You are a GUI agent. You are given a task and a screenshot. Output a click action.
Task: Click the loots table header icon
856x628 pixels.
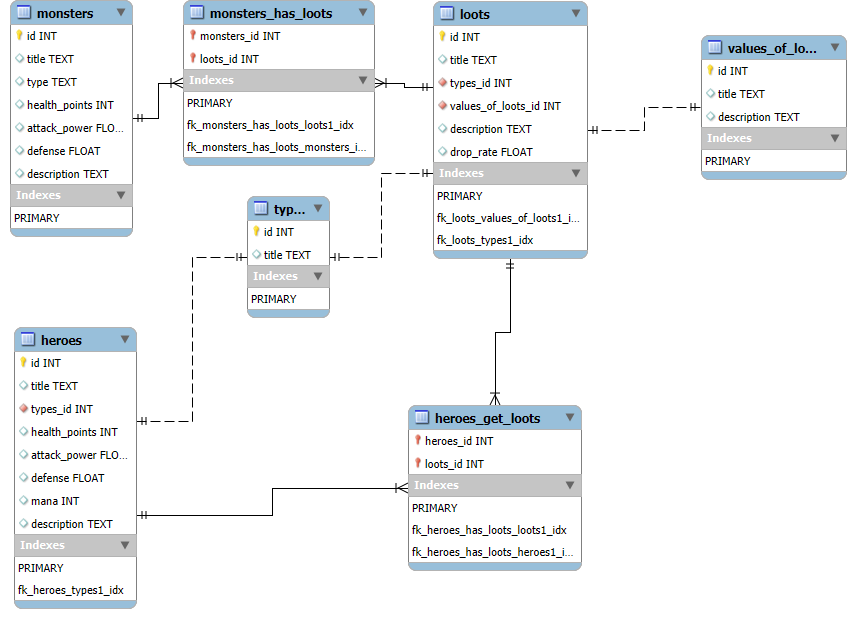[x=446, y=14]
